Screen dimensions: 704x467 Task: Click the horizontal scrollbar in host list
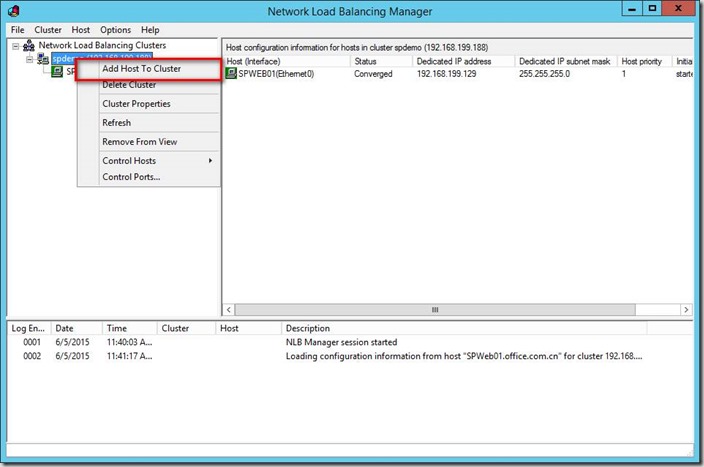[434, 310]
